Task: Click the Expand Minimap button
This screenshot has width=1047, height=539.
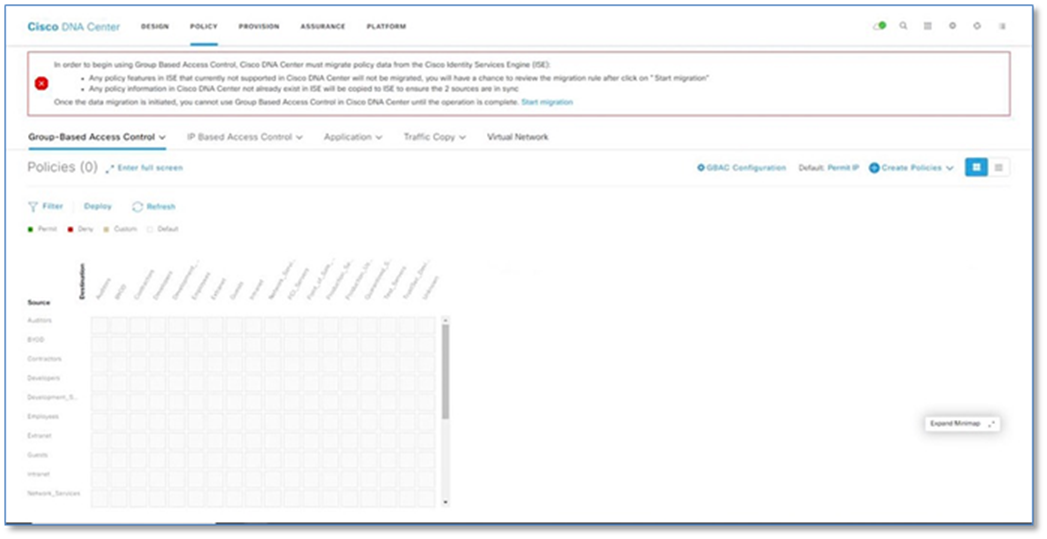Action: pos(962,423)
